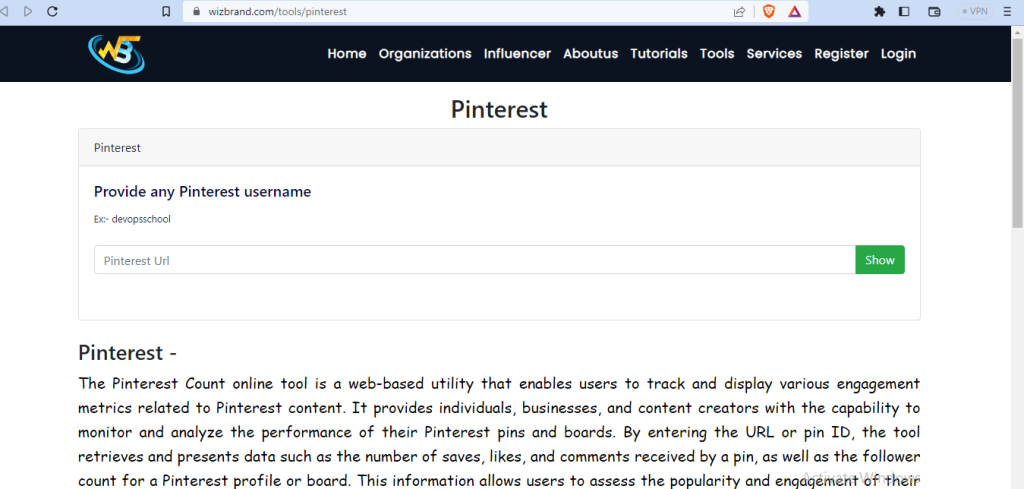Open Tools menu item
Image resolution: width=1024 pixels, height=489 pixels.
(717, 54)
